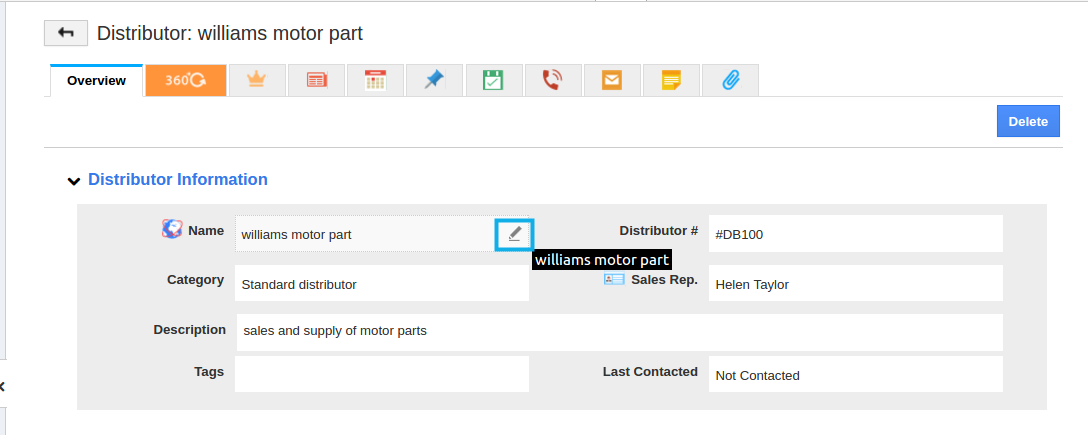Open the red news feed tab

point(316,80)
